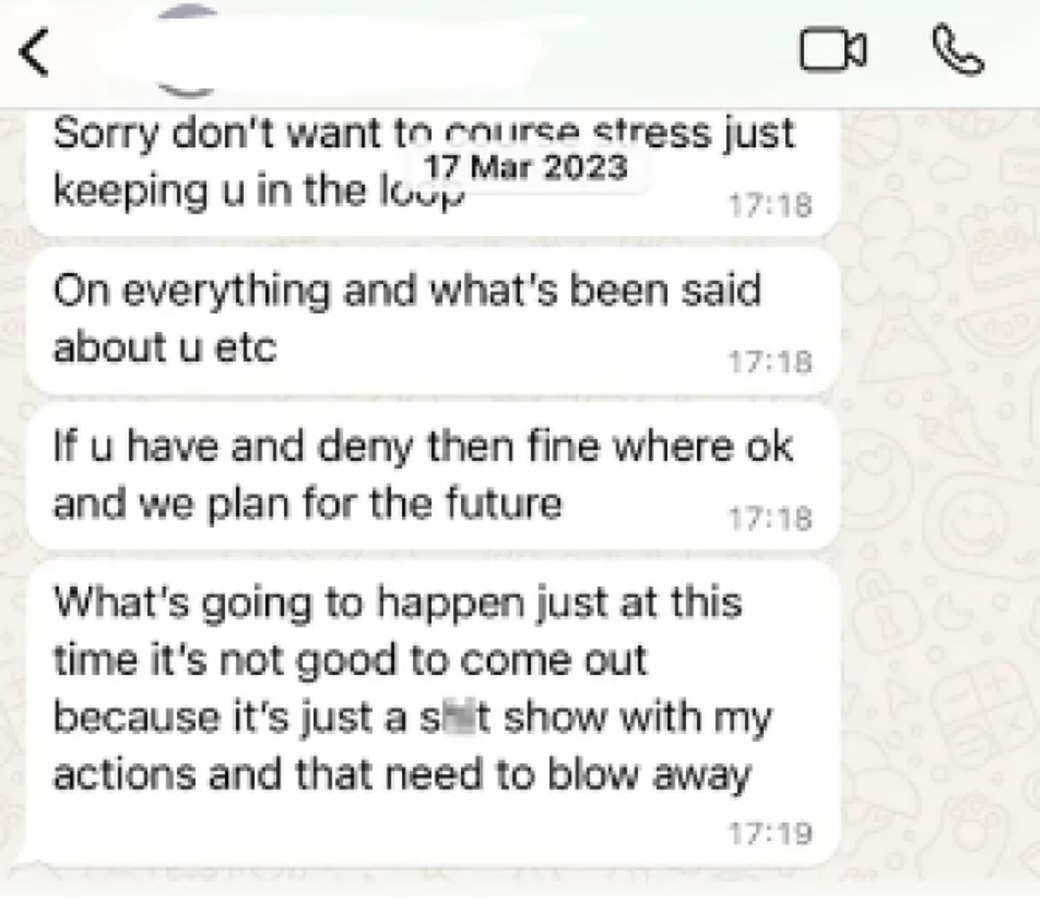Click the line "and we plan for the future"

(306, 504)
